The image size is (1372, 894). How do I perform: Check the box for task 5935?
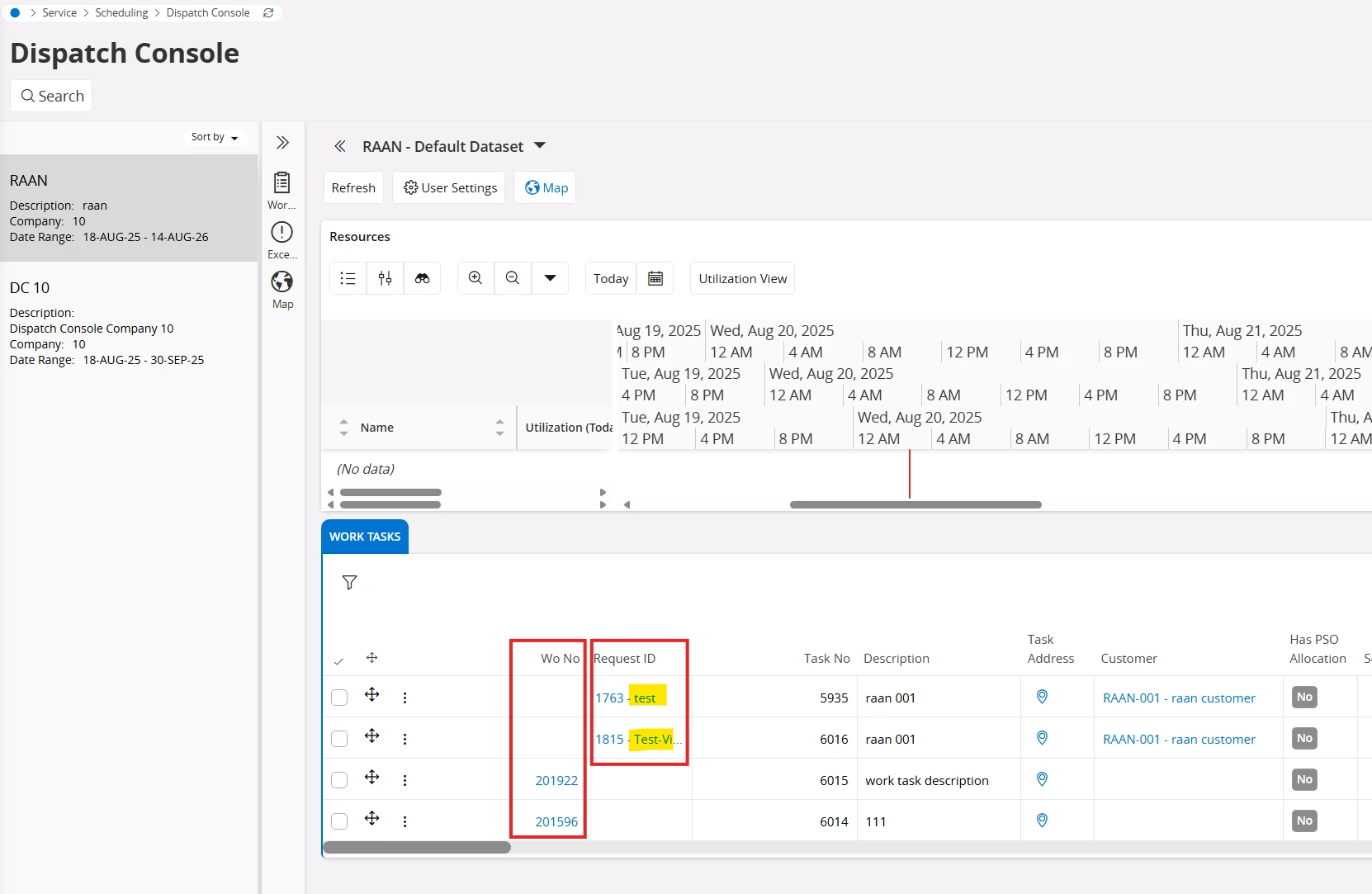point(339,698)
